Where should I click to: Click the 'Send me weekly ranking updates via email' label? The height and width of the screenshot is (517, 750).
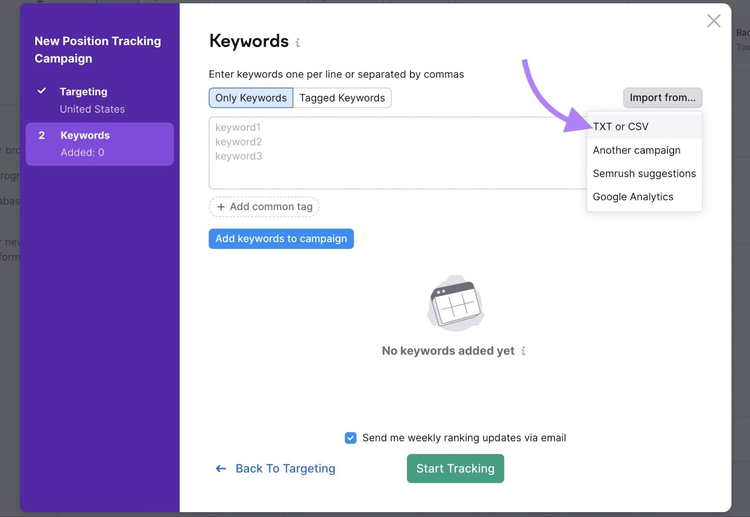[x=464, y=438]
